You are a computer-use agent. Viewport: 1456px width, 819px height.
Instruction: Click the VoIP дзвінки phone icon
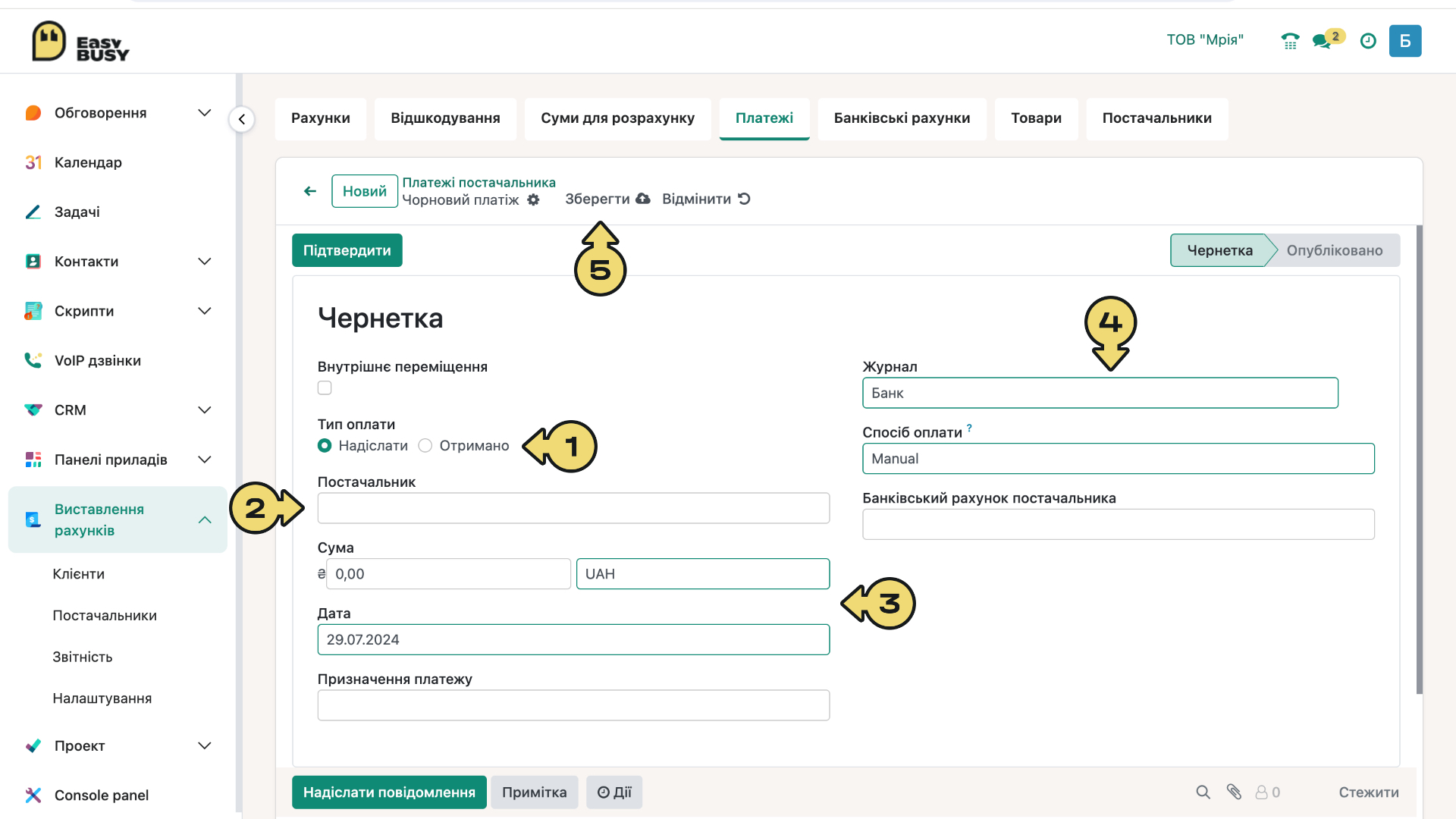coord(33,360)
